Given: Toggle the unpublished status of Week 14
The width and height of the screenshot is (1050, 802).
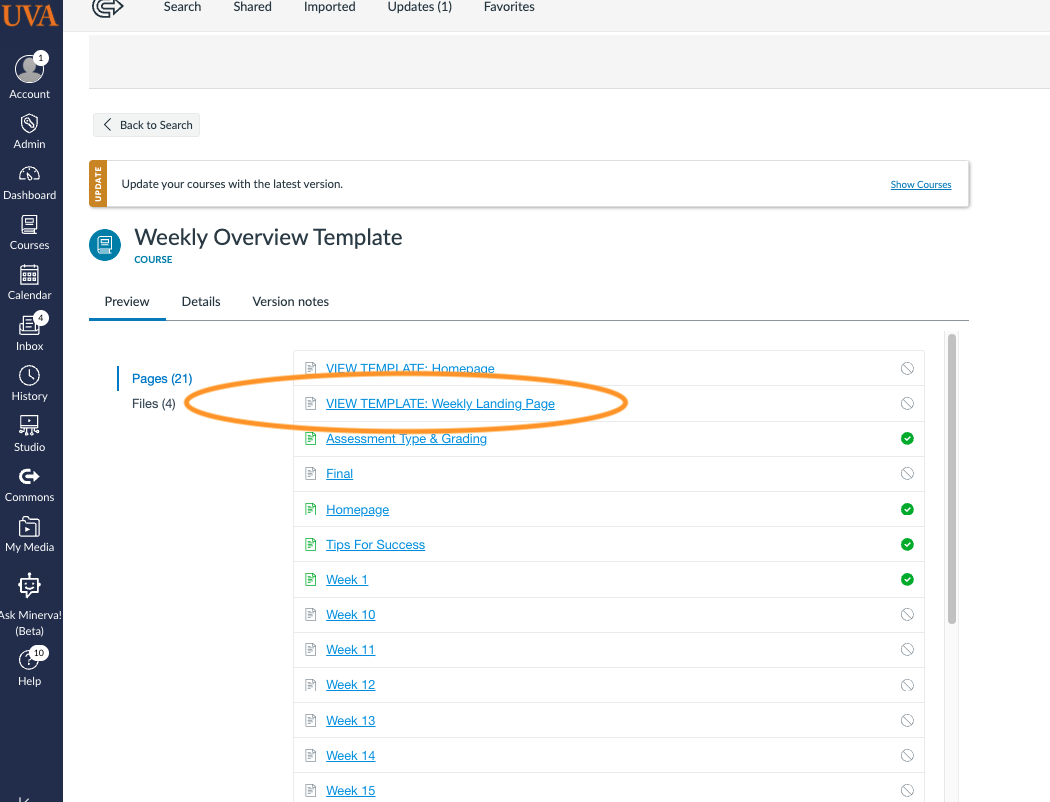Looking at the screenshot, I should click(907, 755).
